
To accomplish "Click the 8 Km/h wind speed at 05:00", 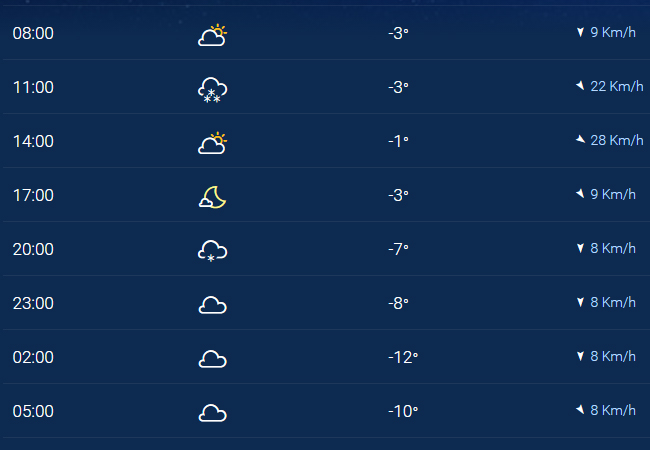I will [613, 410].
